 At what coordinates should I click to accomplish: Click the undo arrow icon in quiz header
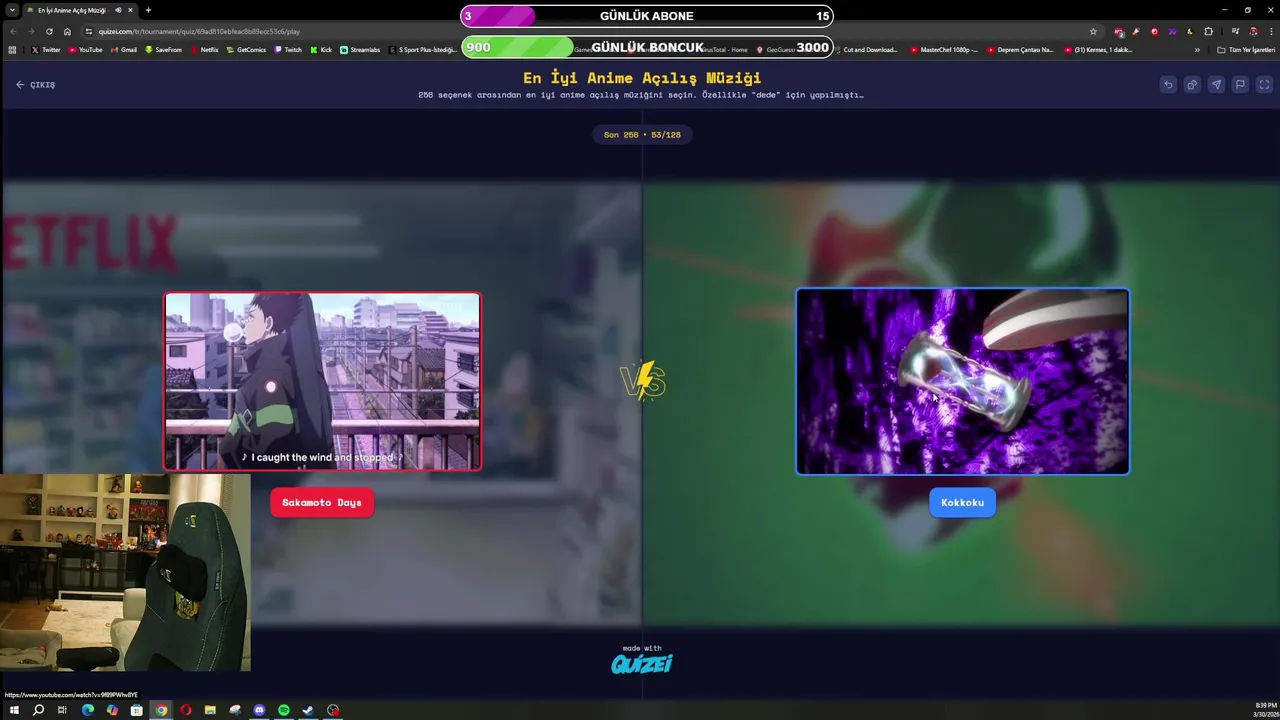tap(1168, 85)
